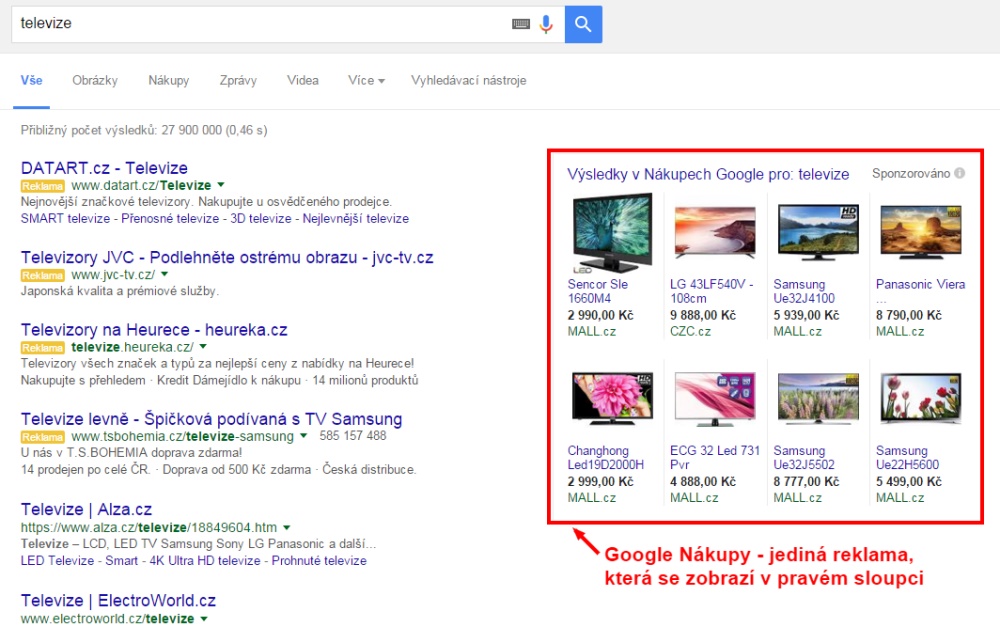Expand the Více dropdown menu
This screenshot has height=627, width=1000.
(x=366, y=80)
